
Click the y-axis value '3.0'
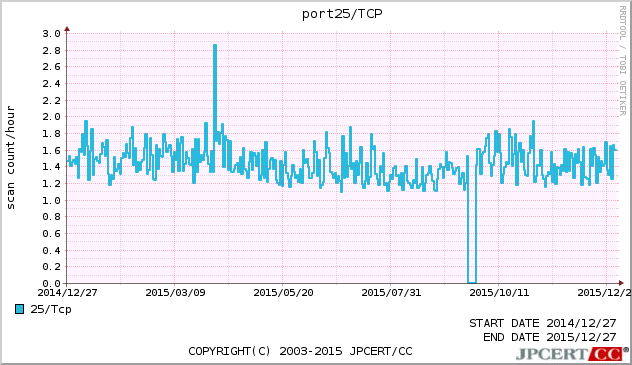(x=51, y=33)
